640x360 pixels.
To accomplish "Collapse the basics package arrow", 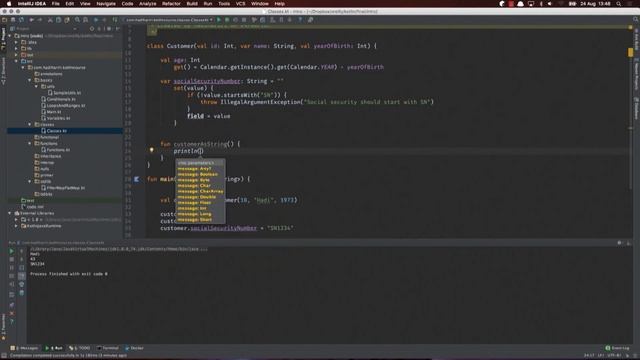I will (x=30, y=80).
